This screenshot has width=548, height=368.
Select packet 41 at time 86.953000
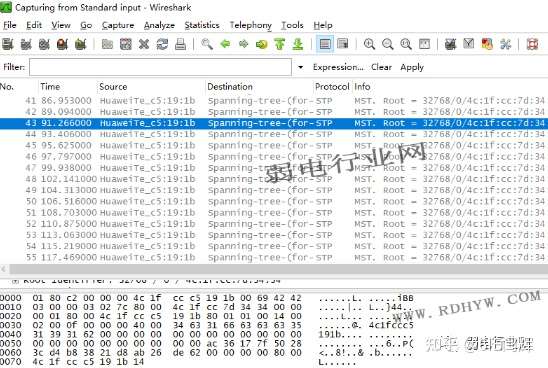click(274, 101)
